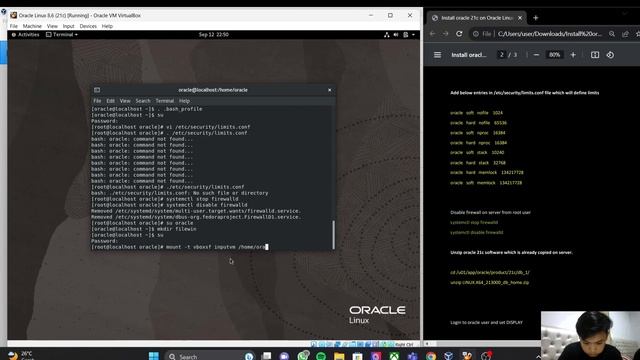Open the PDF viewer sidebar hamburger menu
The height and width of the screenshot is (360, 640).
pos(437,55)
